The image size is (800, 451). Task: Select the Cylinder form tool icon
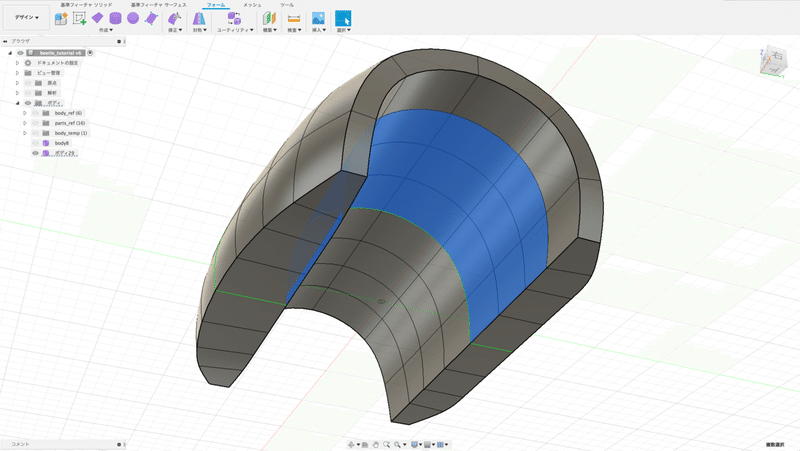(x=115, y=18)
